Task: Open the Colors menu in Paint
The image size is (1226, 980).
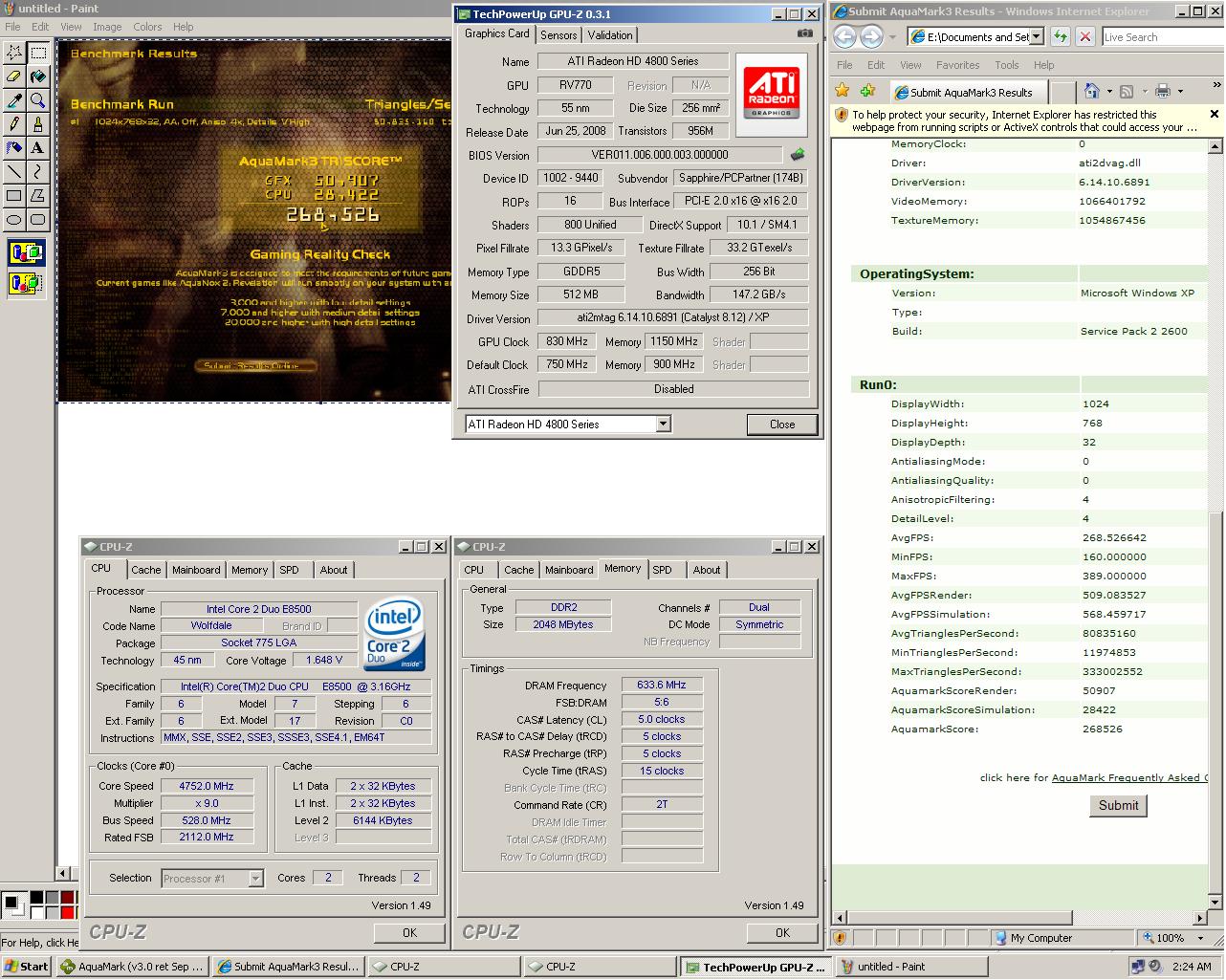Action: click(x=147, y=27)
